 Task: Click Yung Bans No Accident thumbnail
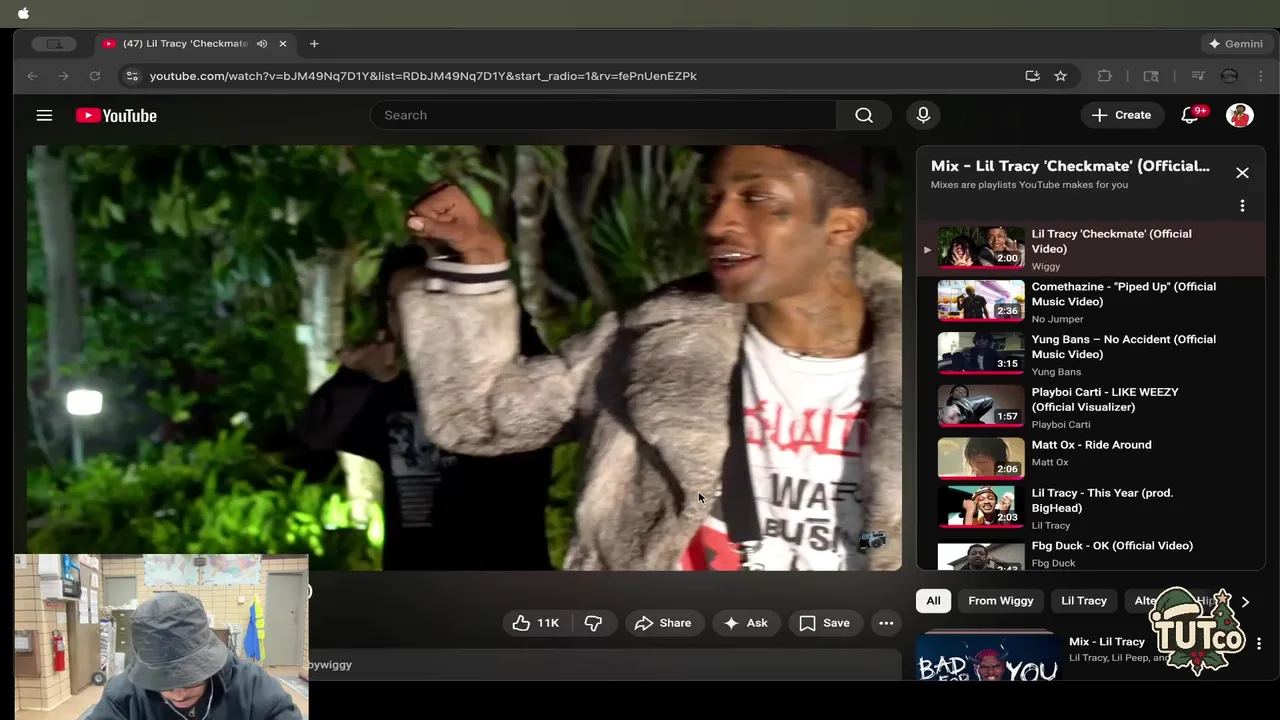coord(981,354)
